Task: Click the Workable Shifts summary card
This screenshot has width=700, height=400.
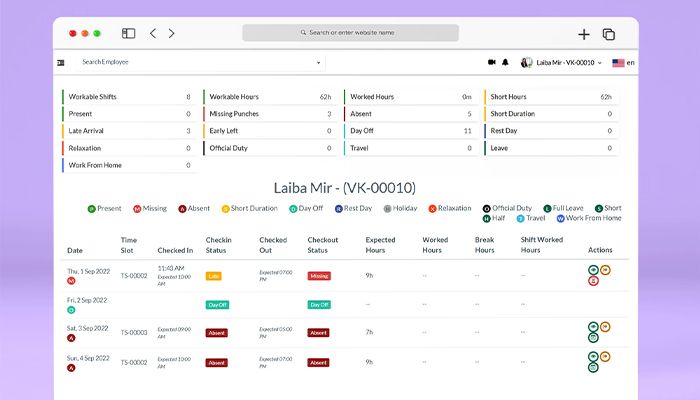Action: click(129, 97)
